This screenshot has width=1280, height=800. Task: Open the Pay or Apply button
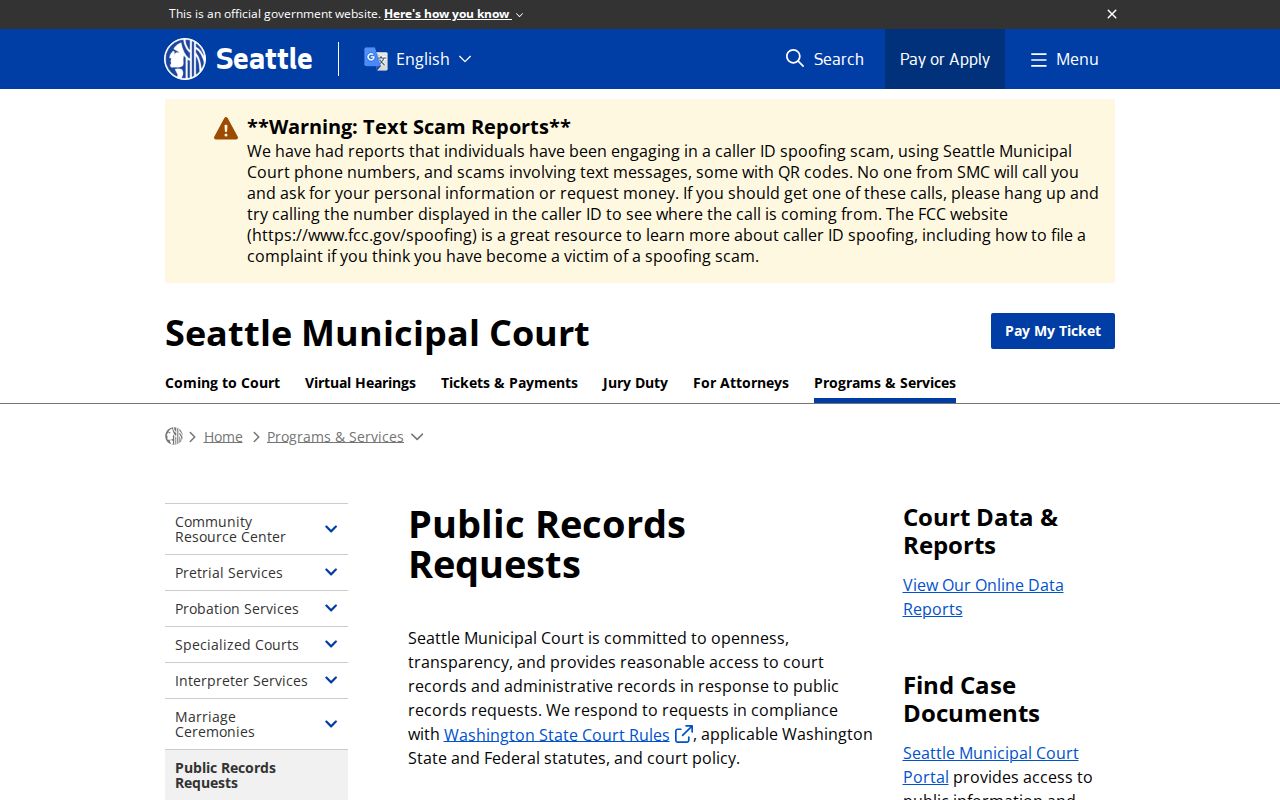(x=945, y=59)
